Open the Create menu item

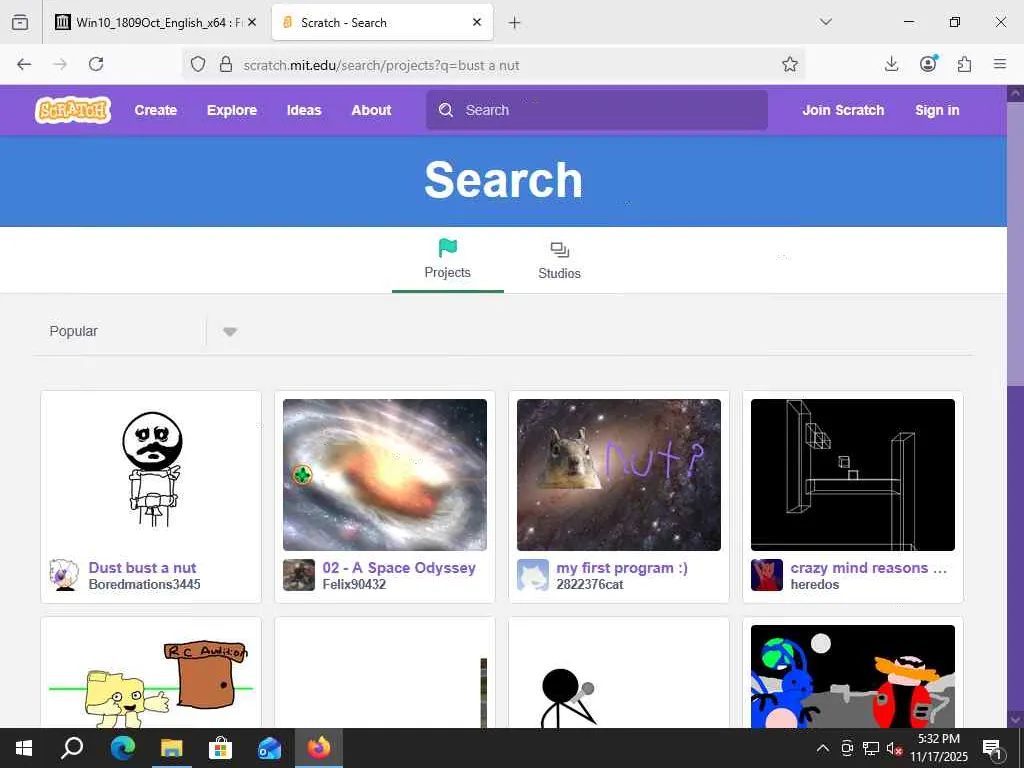tap(155, 110)
